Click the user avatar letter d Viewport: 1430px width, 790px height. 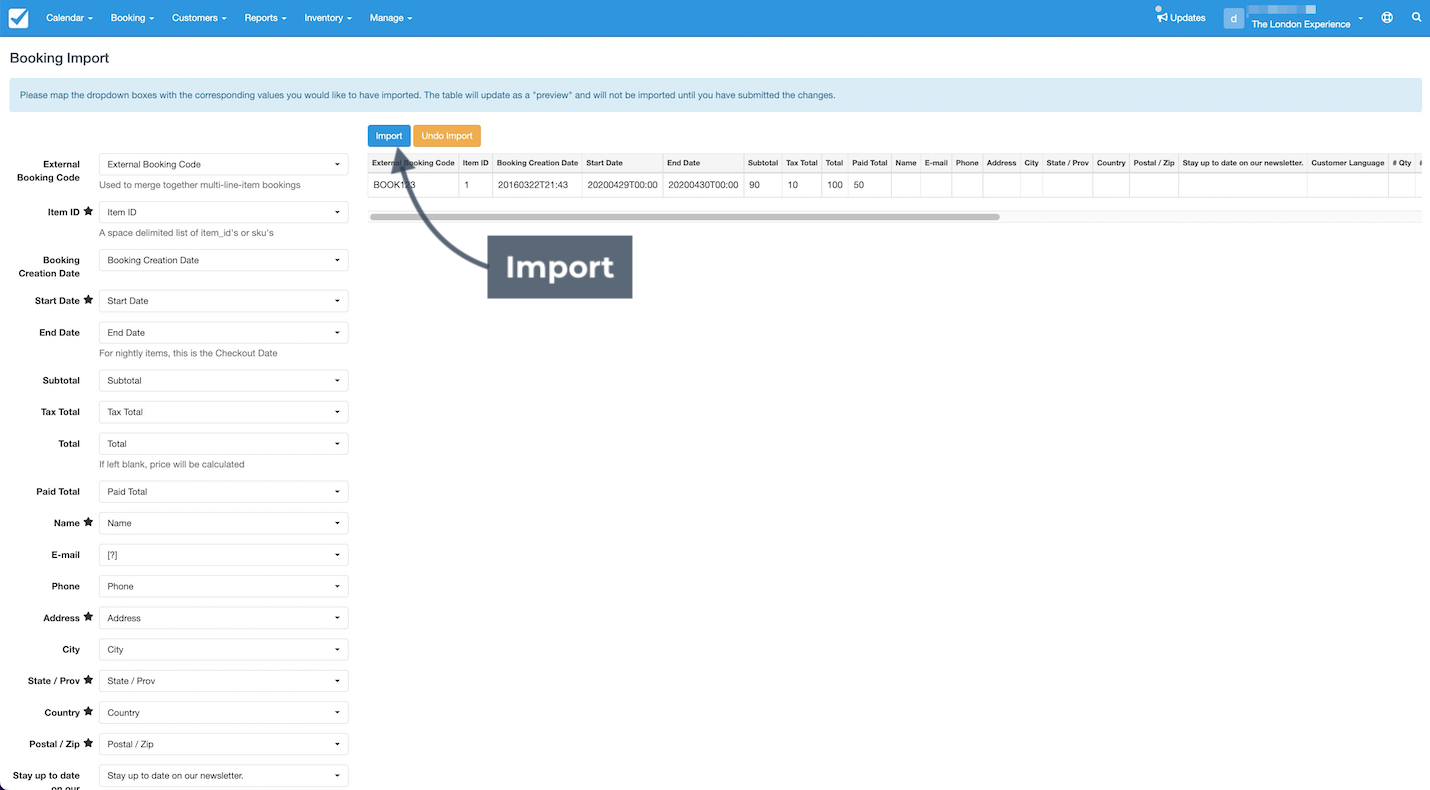point(1234,18)
